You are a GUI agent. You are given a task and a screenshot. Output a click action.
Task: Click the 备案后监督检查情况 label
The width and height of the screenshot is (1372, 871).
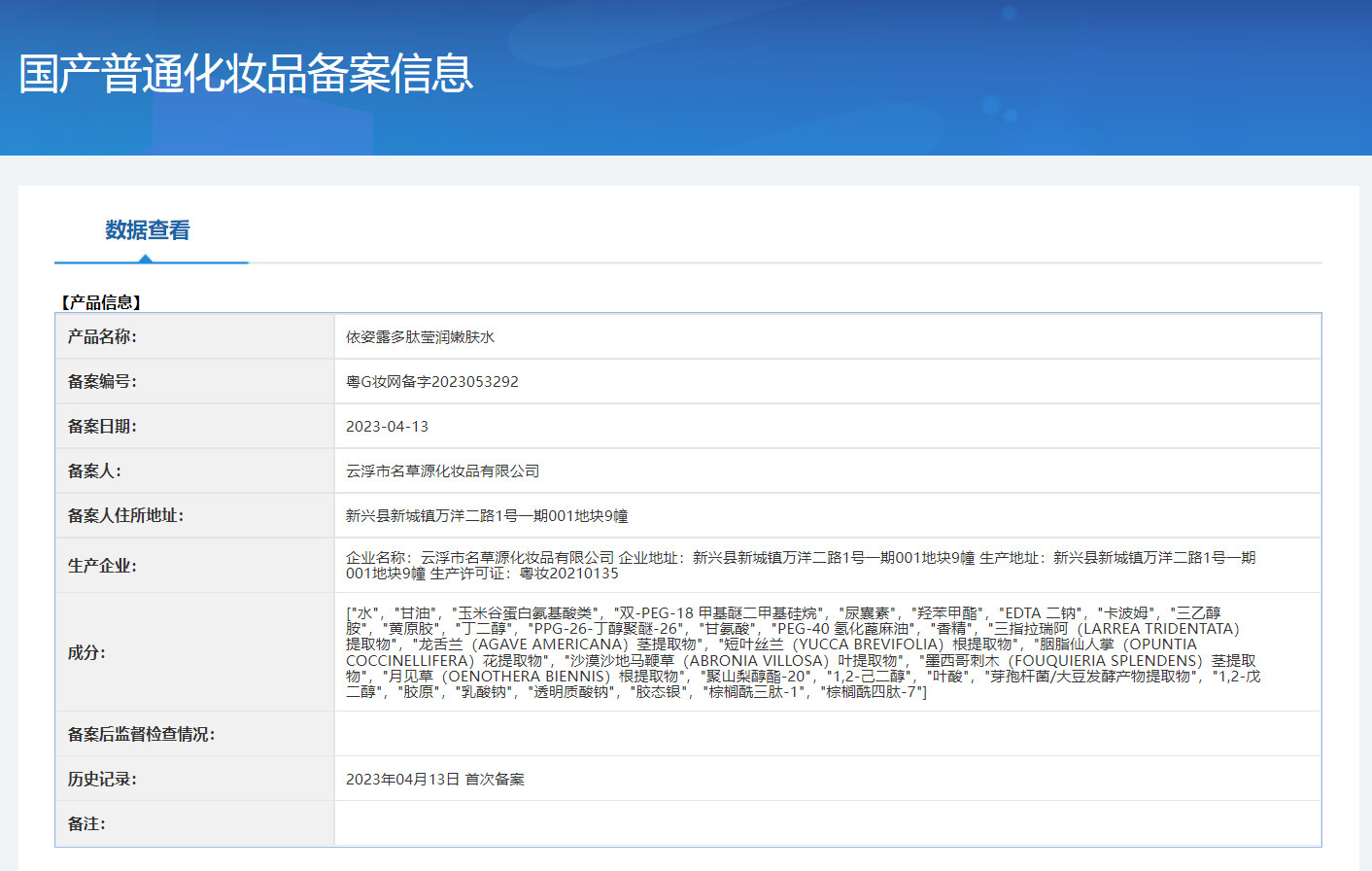click(141, 734)
